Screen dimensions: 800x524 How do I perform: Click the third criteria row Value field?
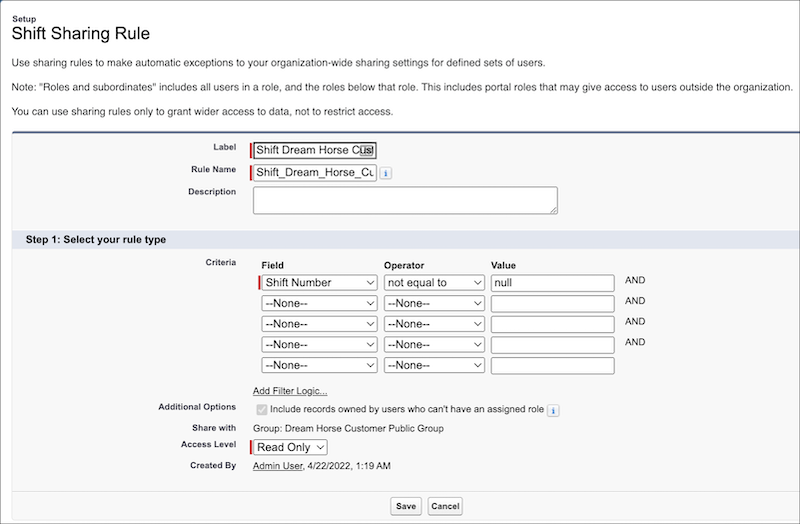click(x=553, y=324)
